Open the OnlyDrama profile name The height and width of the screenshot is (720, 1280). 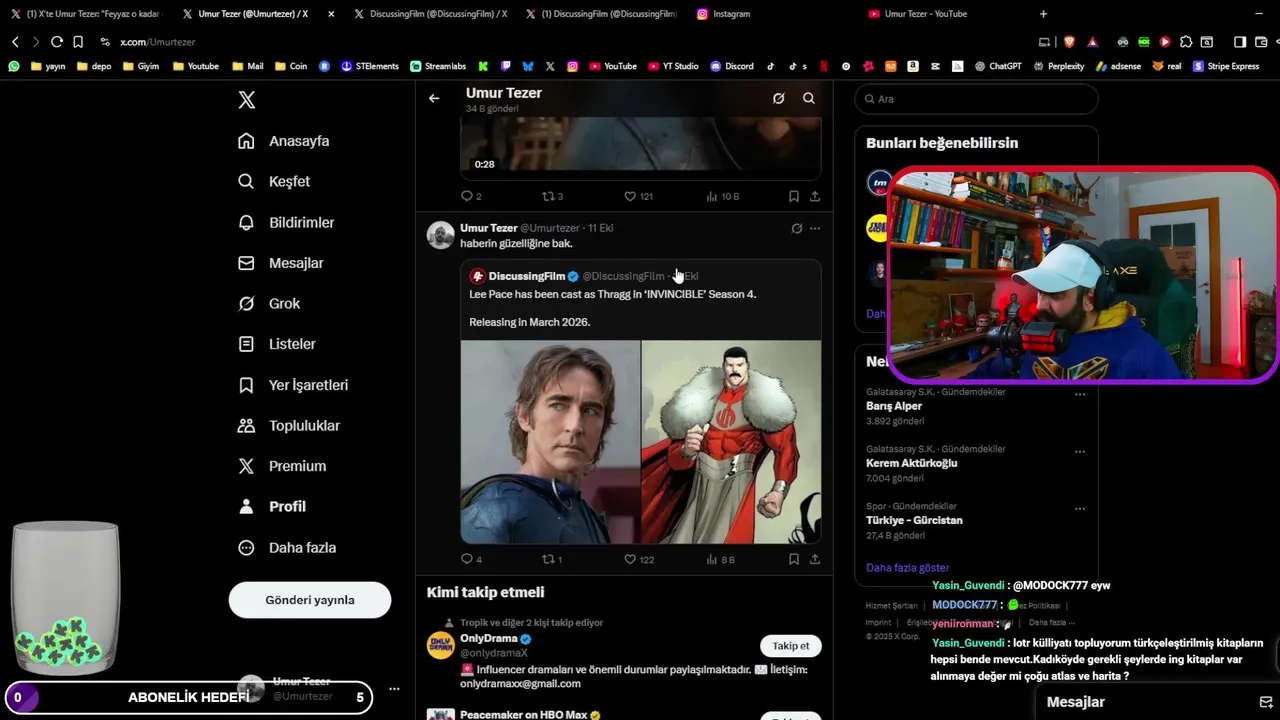489,638
